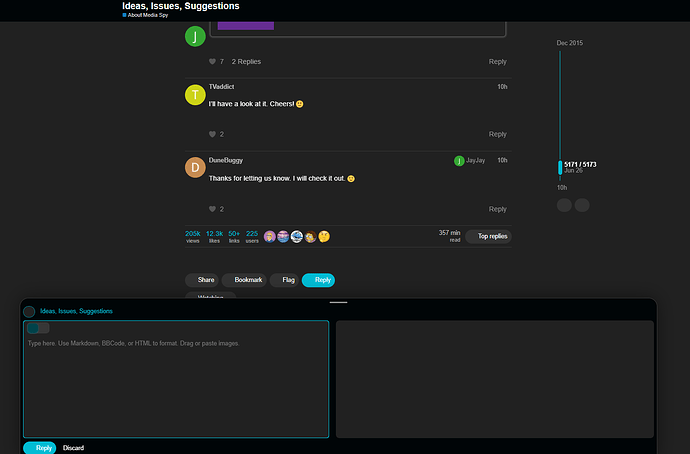The image size is (690, 454).
Task: Open the green J avatar at the top
Action: [x=195, y=36]
